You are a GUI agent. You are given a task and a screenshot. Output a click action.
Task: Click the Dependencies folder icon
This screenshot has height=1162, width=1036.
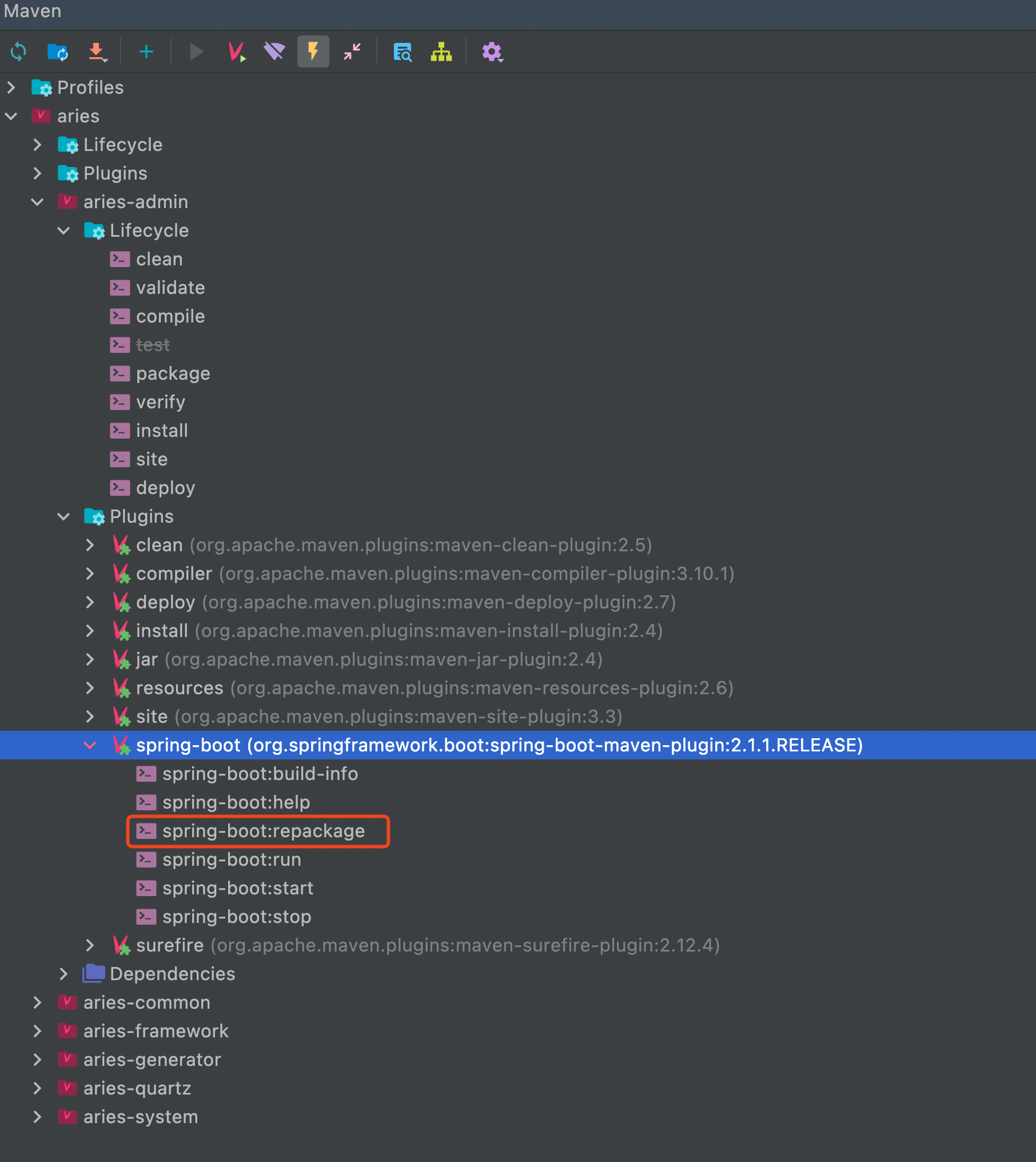point(94,973)
